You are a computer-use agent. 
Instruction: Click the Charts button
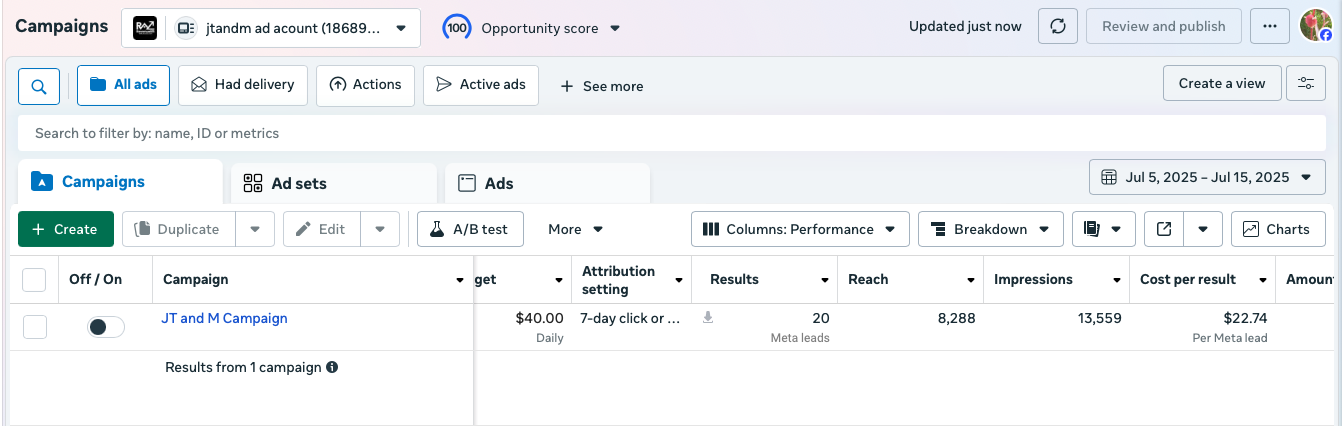[x=1278, y=229]
